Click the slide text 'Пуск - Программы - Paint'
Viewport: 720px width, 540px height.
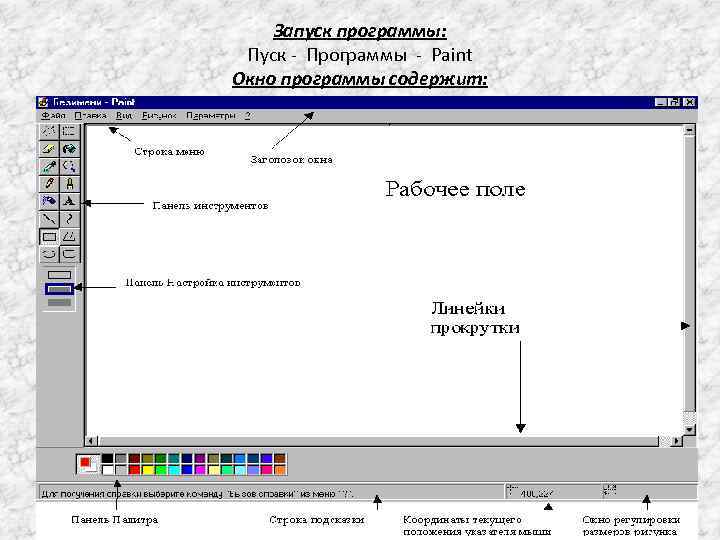[x=360, y=55]
